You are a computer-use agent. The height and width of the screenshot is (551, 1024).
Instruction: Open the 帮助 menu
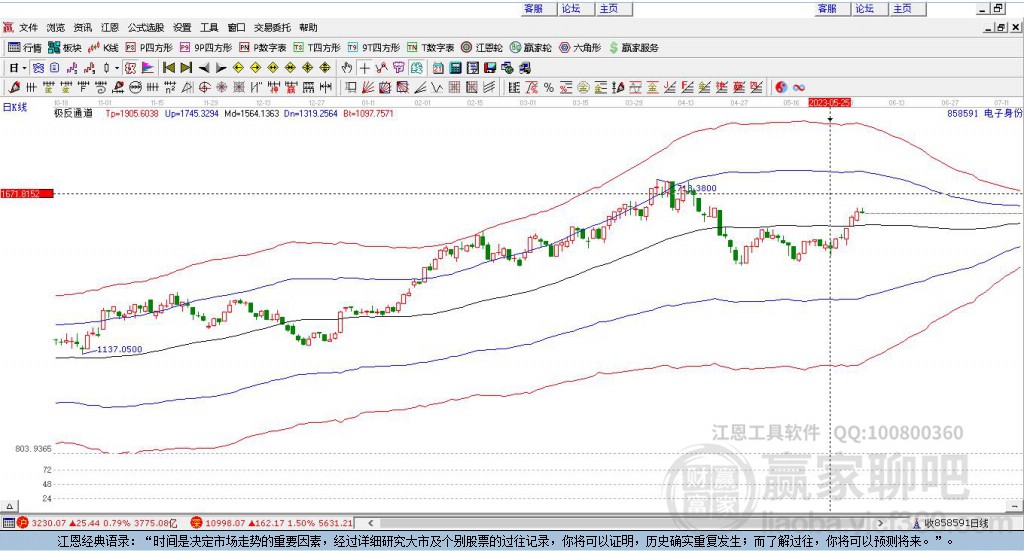[x=308, y=27]
